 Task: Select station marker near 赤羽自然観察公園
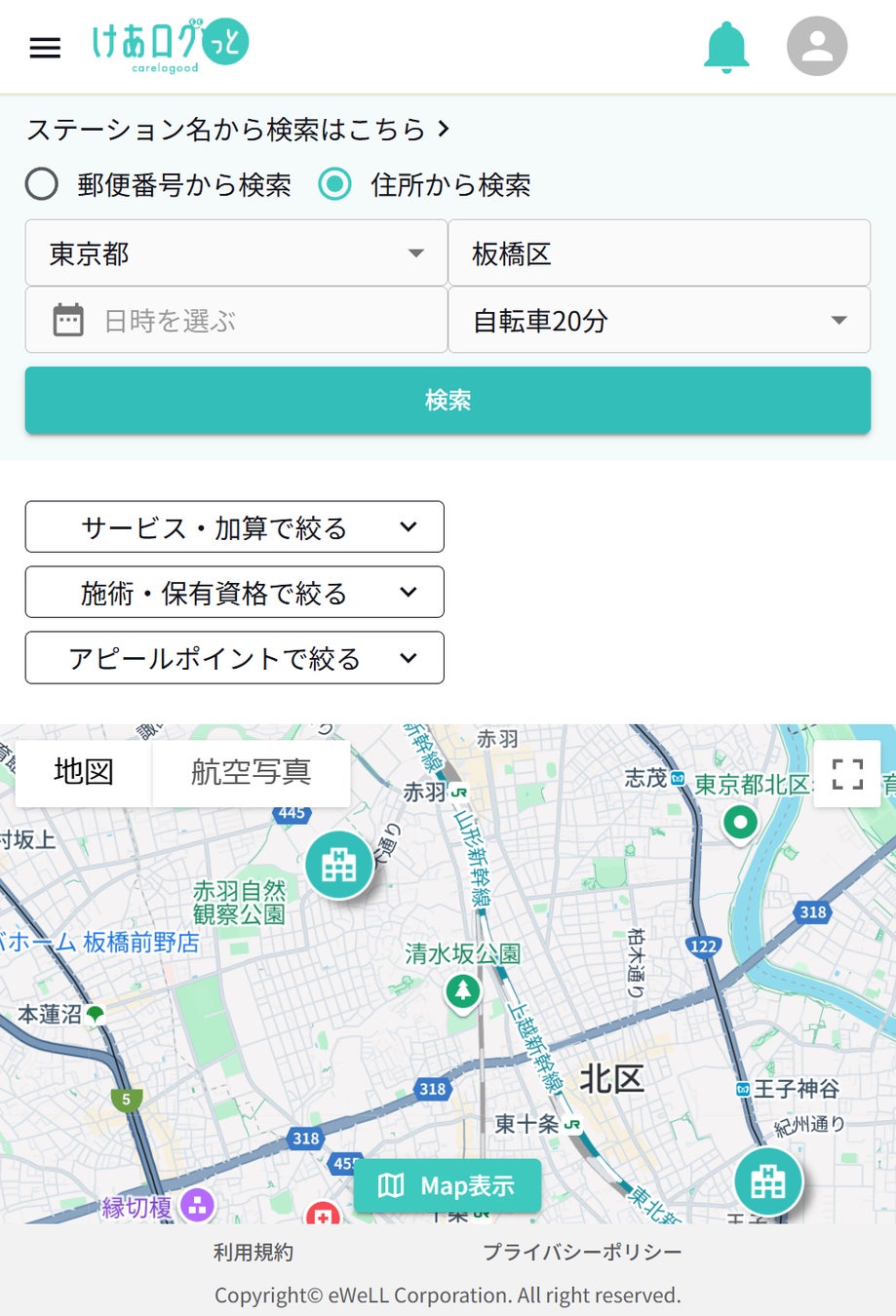(339, 865)
